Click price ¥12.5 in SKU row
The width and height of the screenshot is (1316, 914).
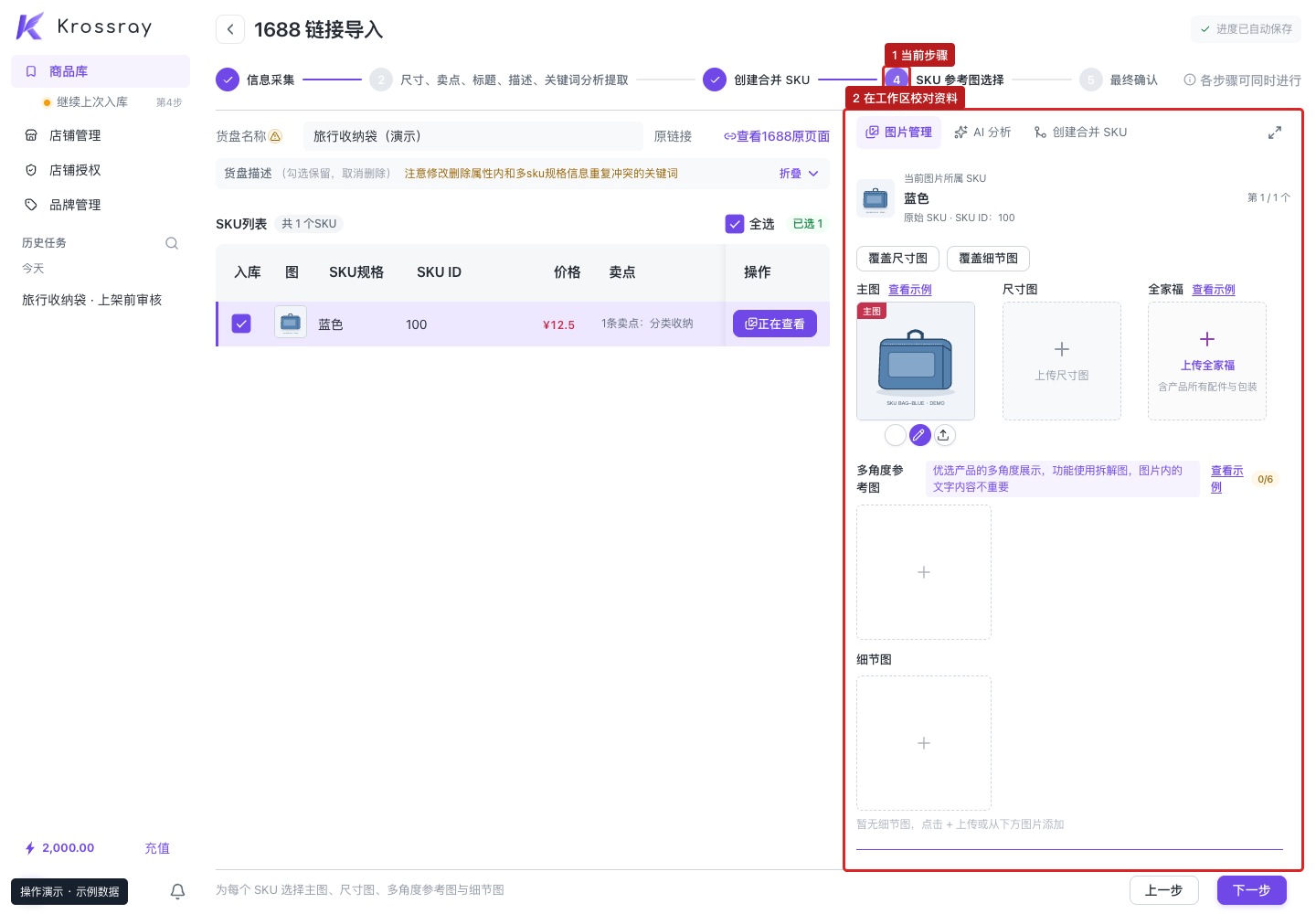coord(558,324)
